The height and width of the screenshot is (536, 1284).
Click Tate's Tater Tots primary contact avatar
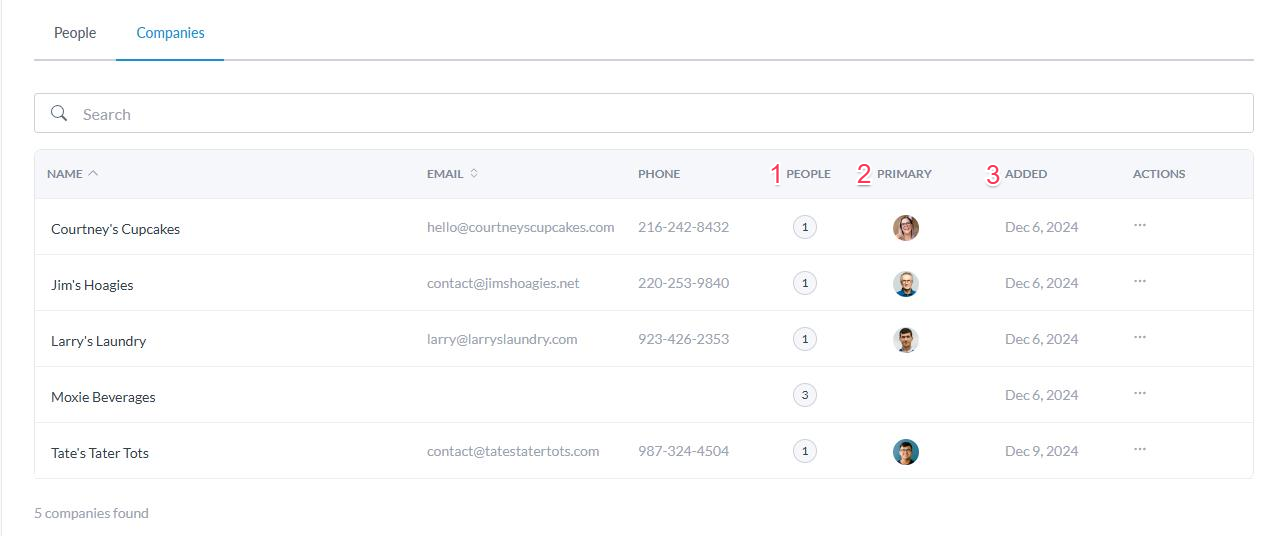point(905,452)
